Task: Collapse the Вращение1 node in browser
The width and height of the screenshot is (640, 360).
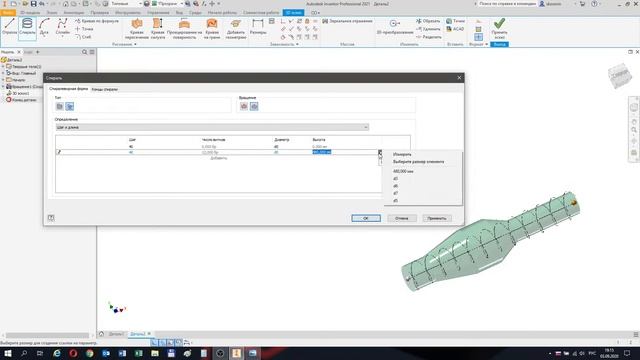Action: point(3,87)
